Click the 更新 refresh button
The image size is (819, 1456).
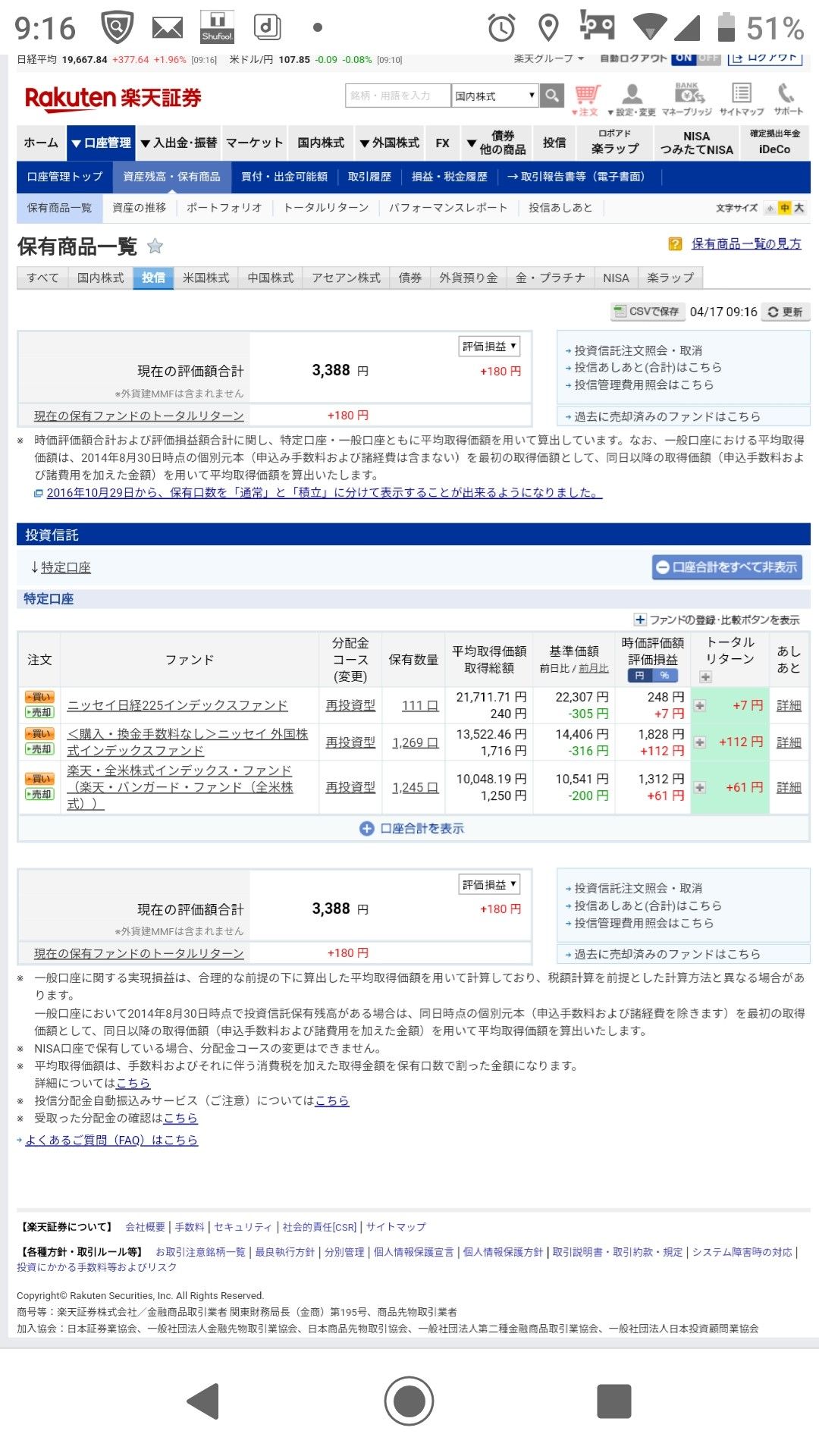[x=785, y=312]
